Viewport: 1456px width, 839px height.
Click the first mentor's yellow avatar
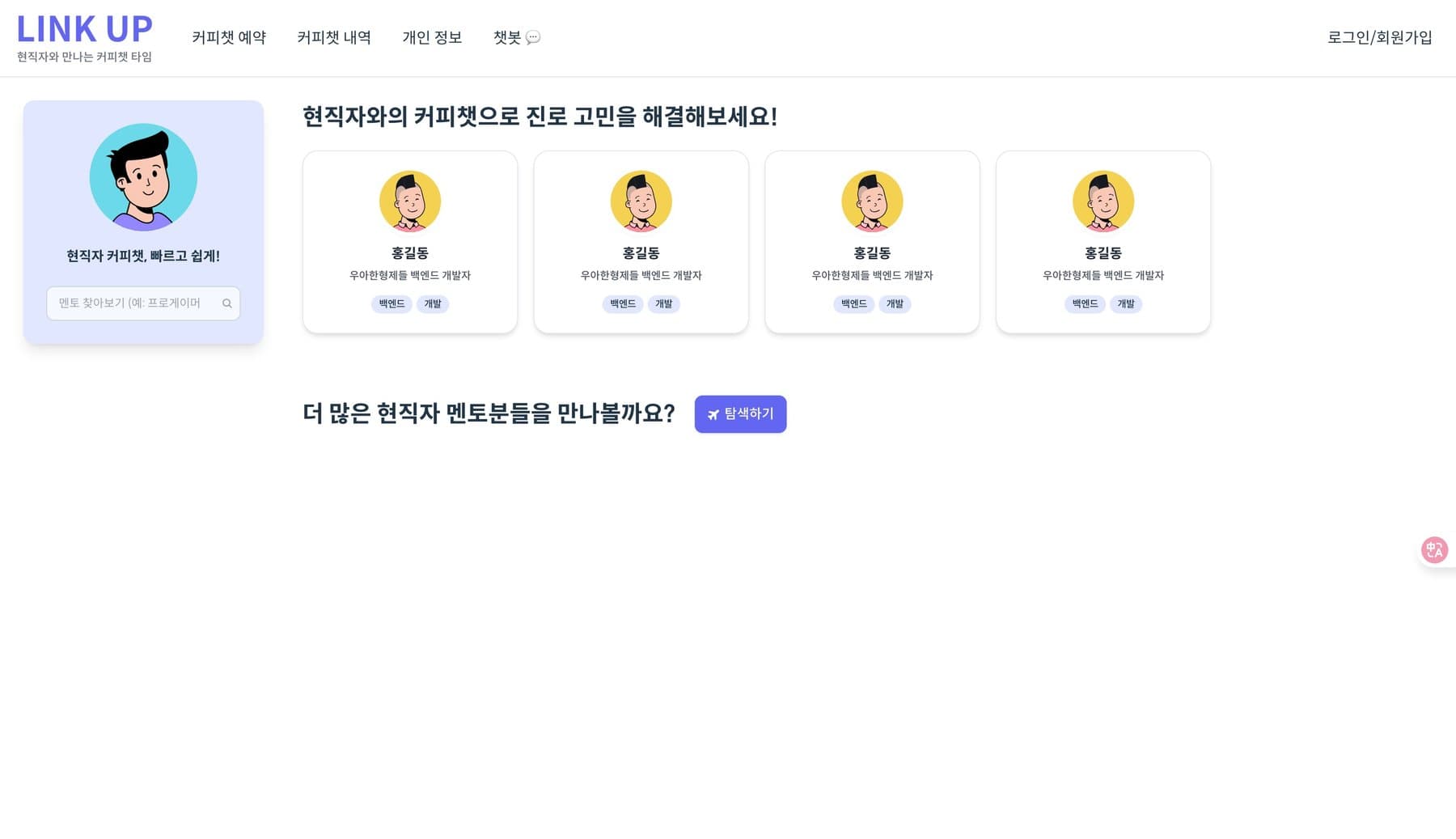[410, 201]
